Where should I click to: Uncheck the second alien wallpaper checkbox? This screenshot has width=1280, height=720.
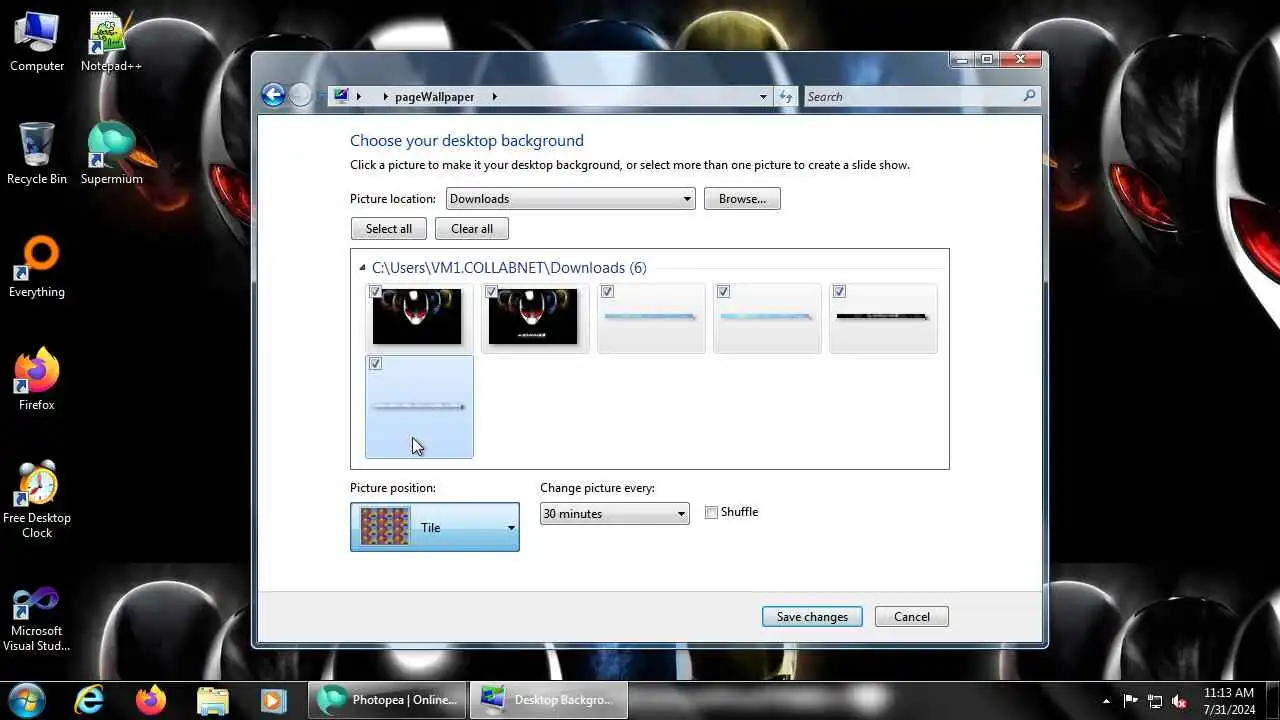[x=491, y=292]
